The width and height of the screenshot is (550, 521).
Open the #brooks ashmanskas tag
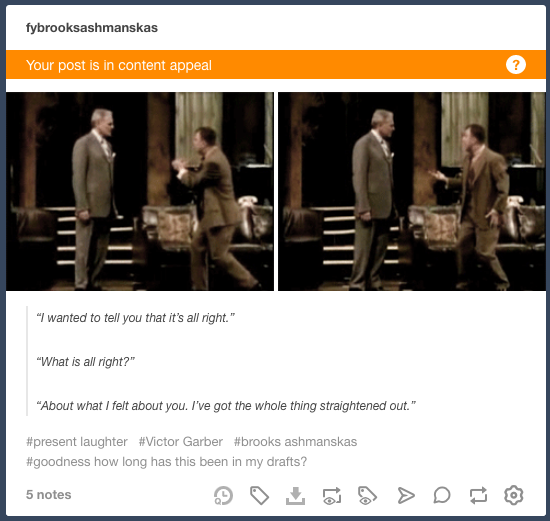pyautogui.click(x=295, y=442)
